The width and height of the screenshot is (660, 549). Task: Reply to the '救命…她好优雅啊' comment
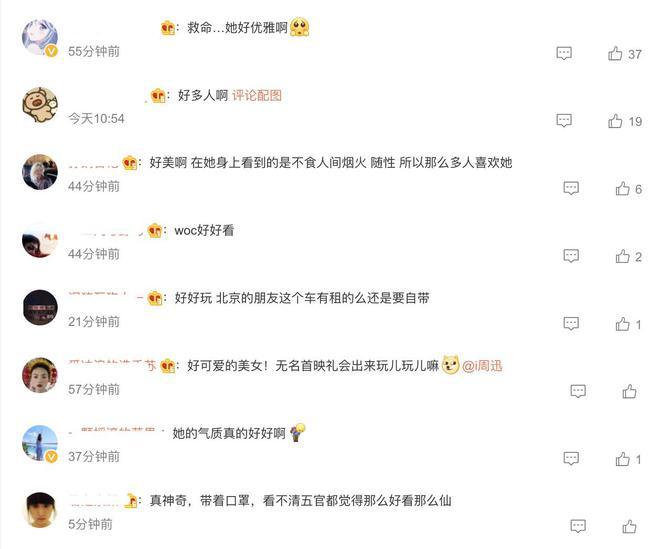click(564, 53)
